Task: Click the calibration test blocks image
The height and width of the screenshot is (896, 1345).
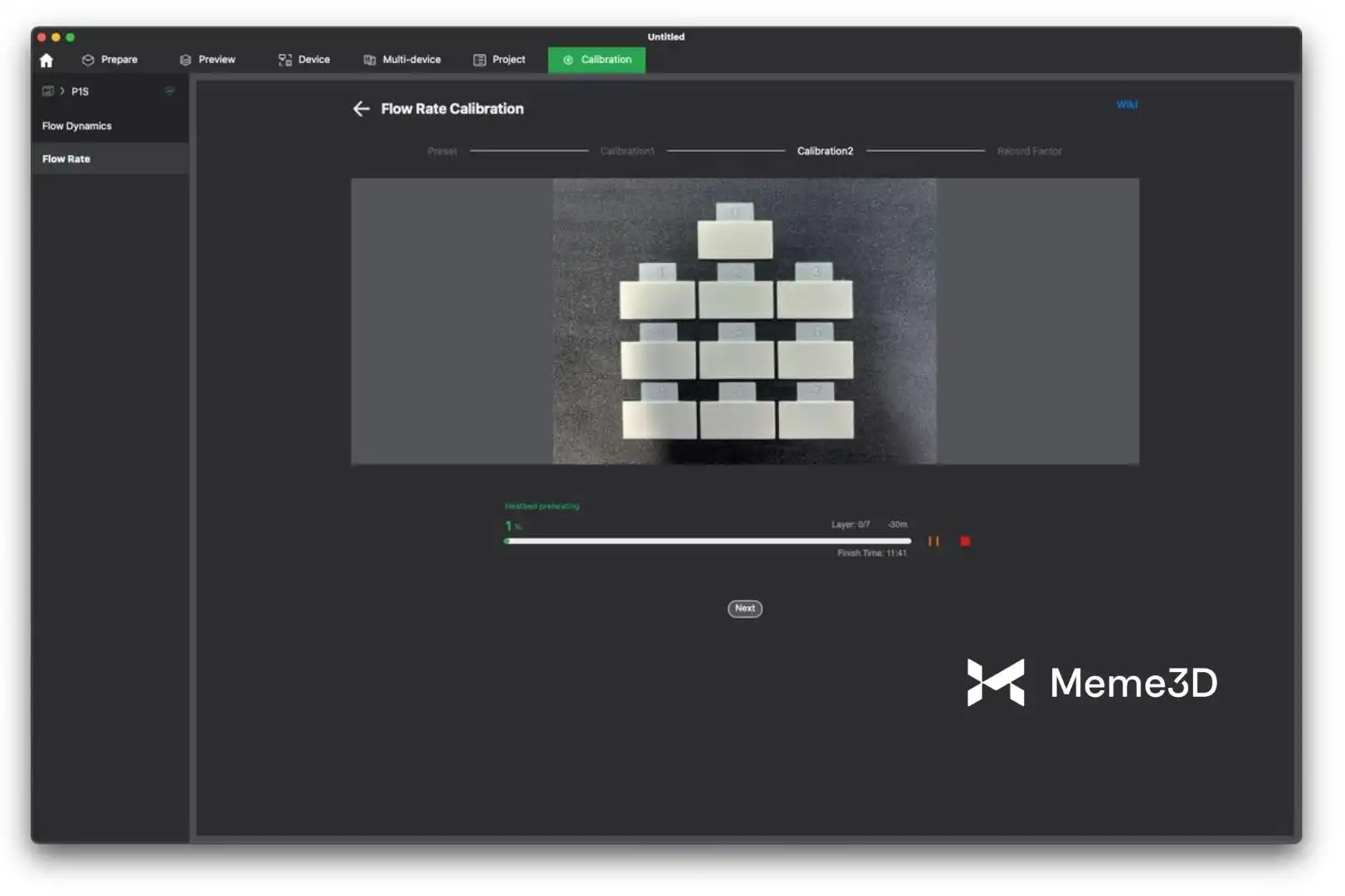Action: pos(744,321)
